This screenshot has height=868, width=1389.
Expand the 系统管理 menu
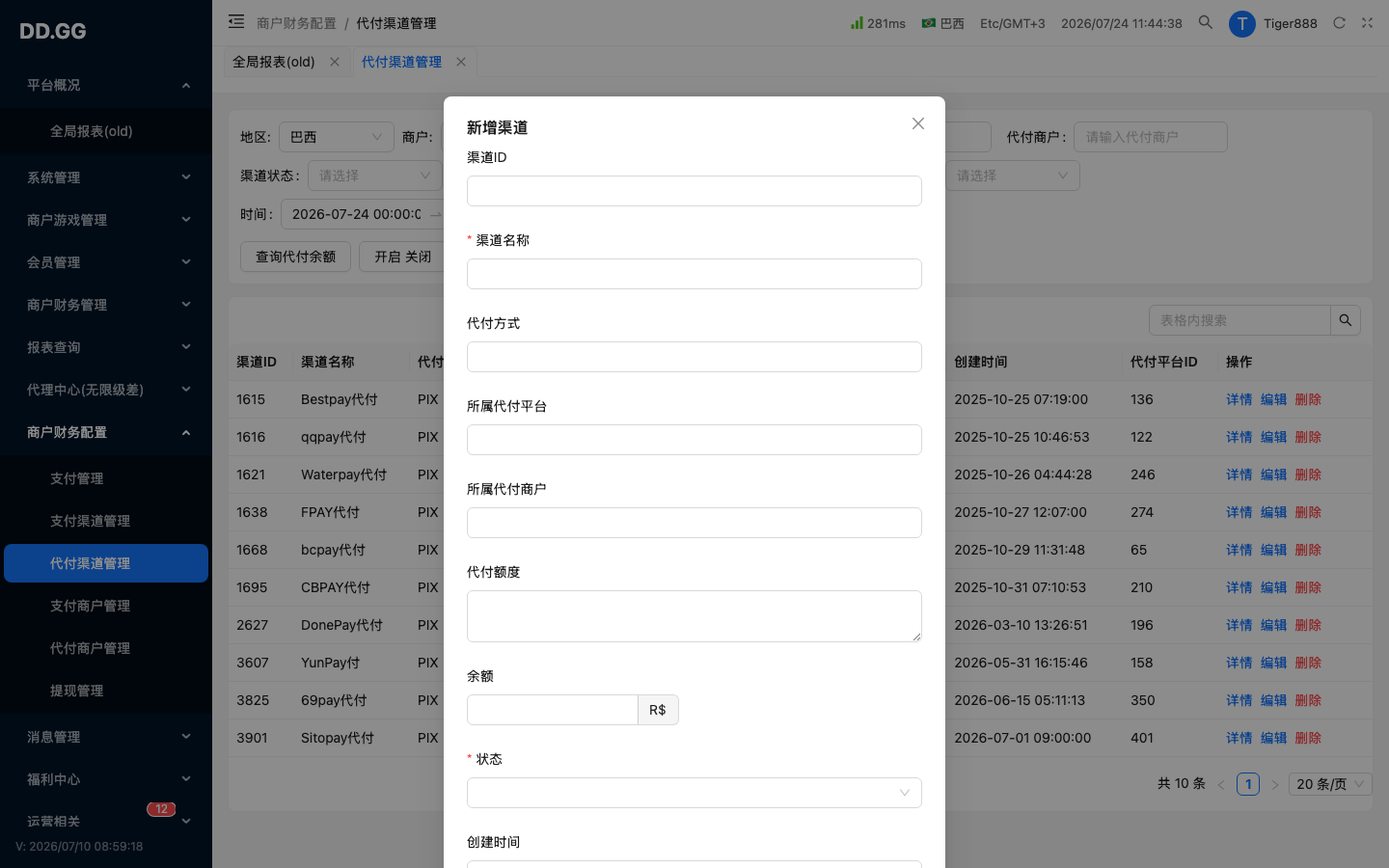pyautogui.click(x=106, y=177)
